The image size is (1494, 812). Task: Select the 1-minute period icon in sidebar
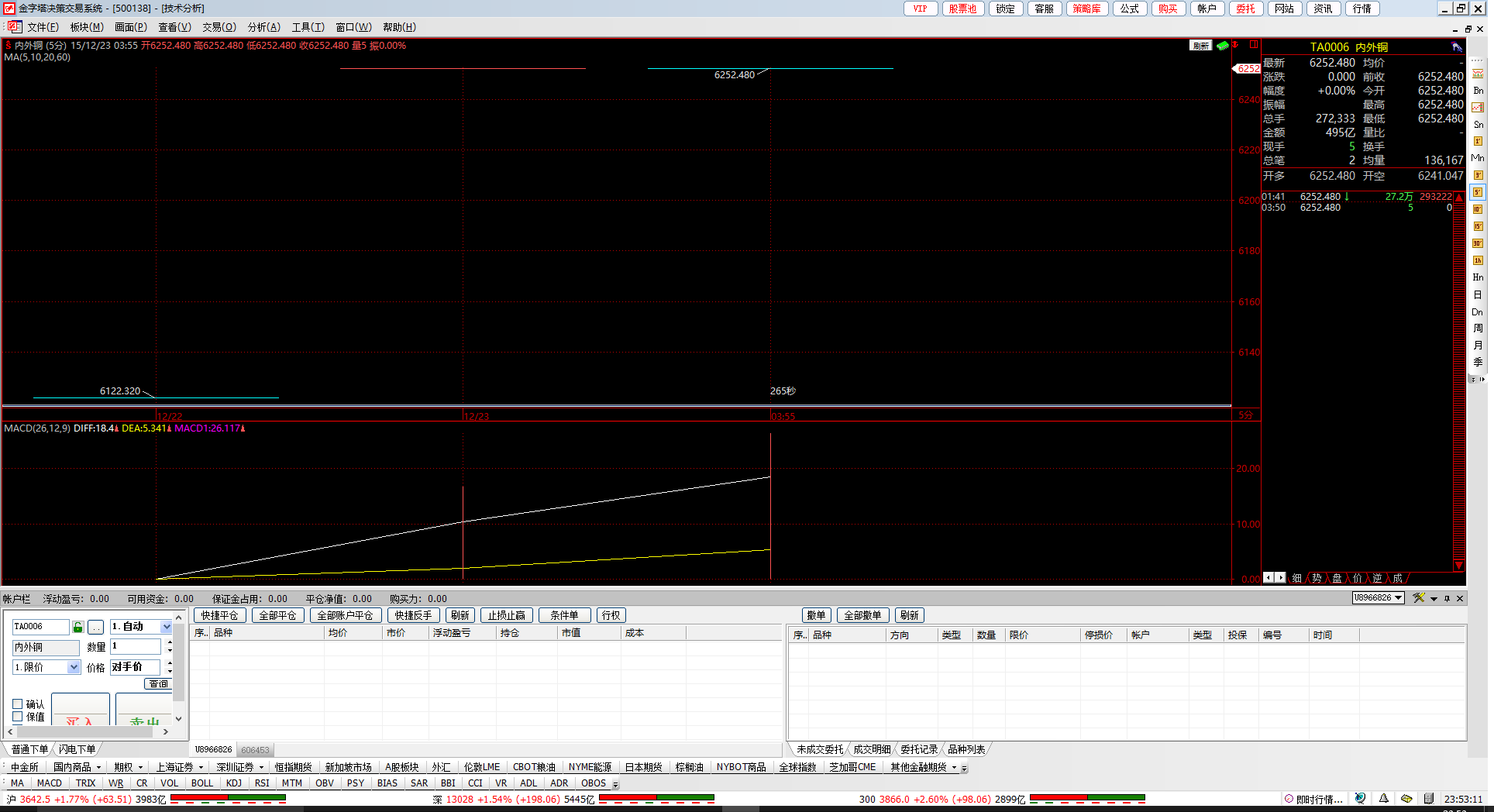(x=1478, y=141)
